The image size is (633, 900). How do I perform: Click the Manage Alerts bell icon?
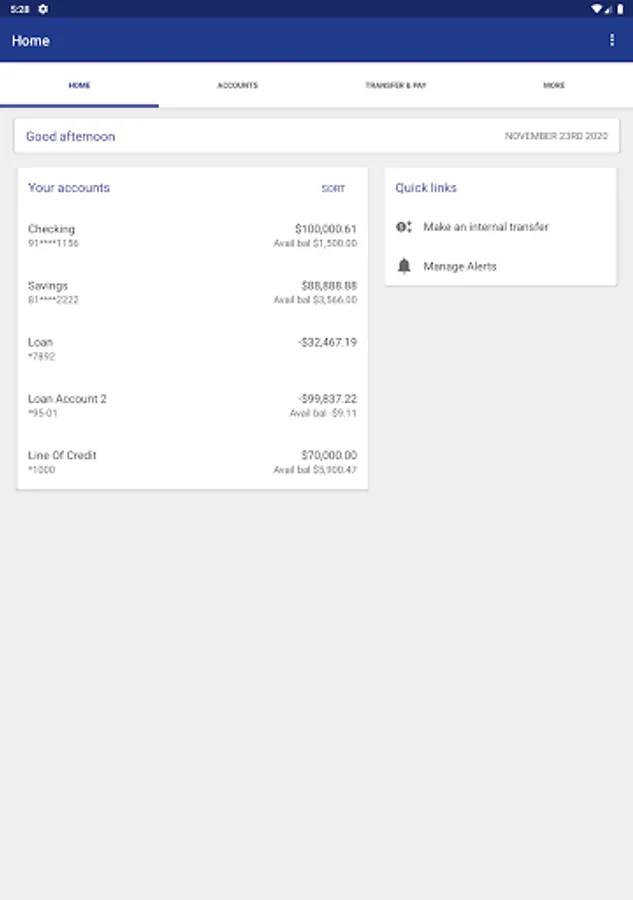point(404,266)
